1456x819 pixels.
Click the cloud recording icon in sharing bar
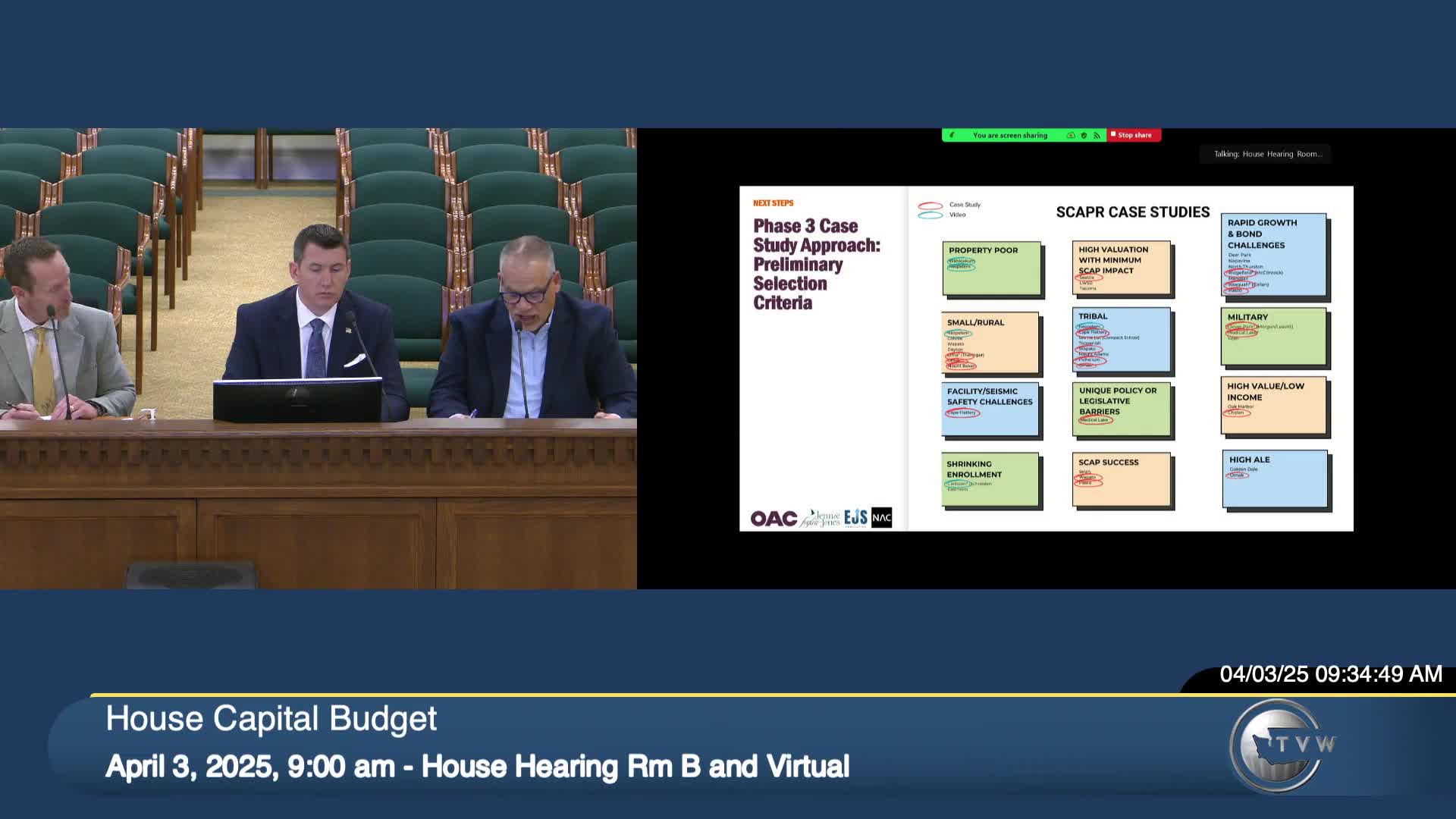pos(1071,135)
